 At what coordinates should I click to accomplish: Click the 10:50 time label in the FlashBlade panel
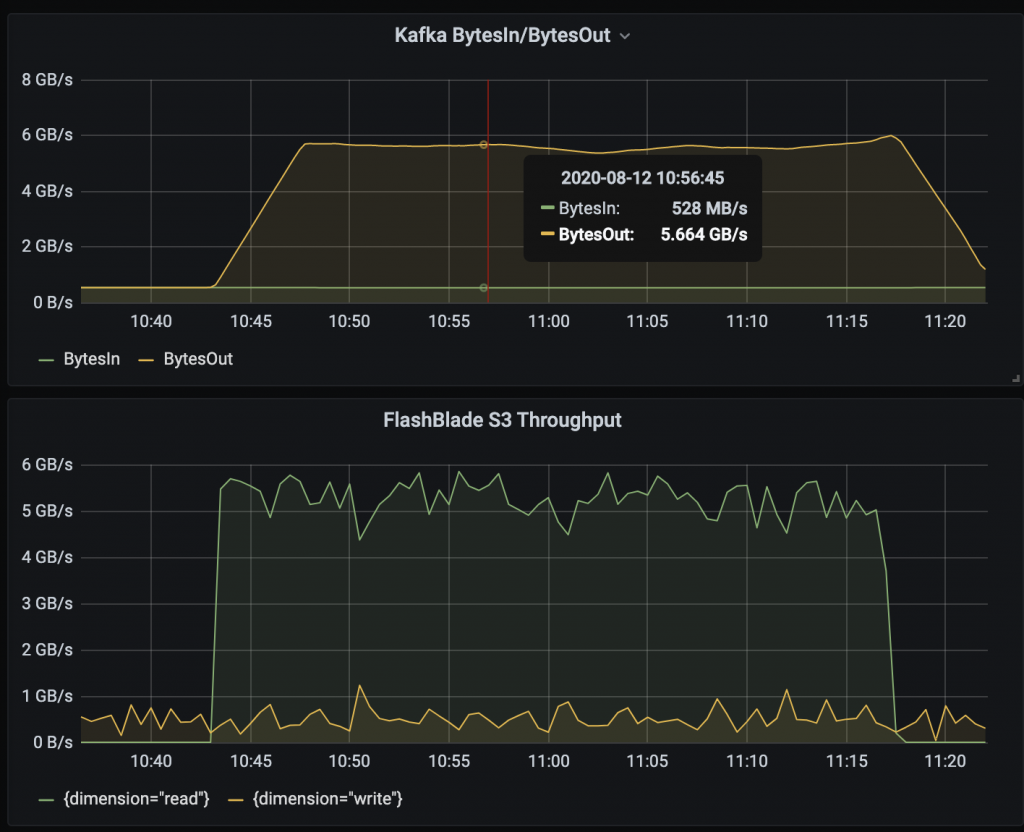pos(349,761)
